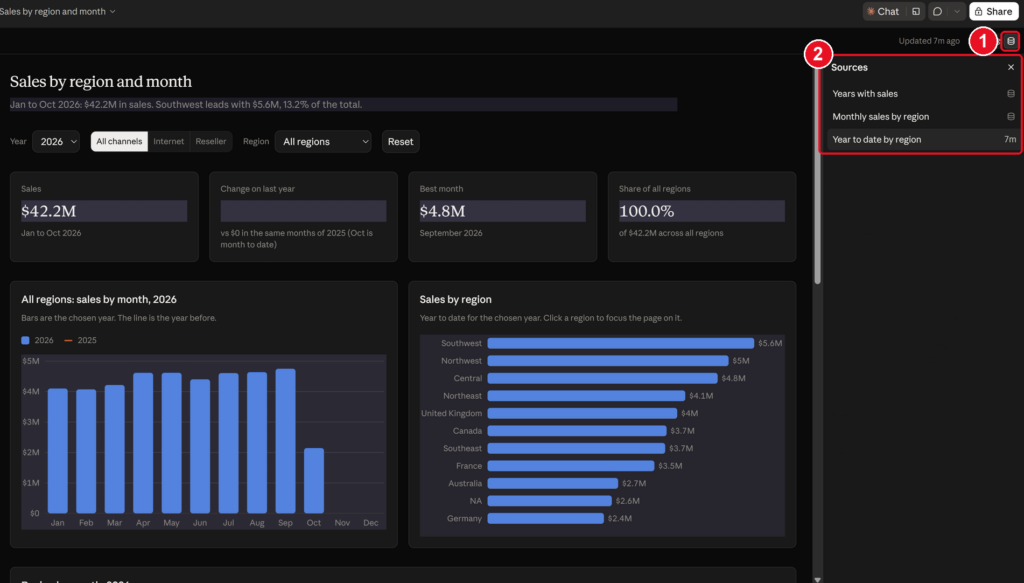
Task: Click the 2025 orange legend line
Action: (68, 340)
